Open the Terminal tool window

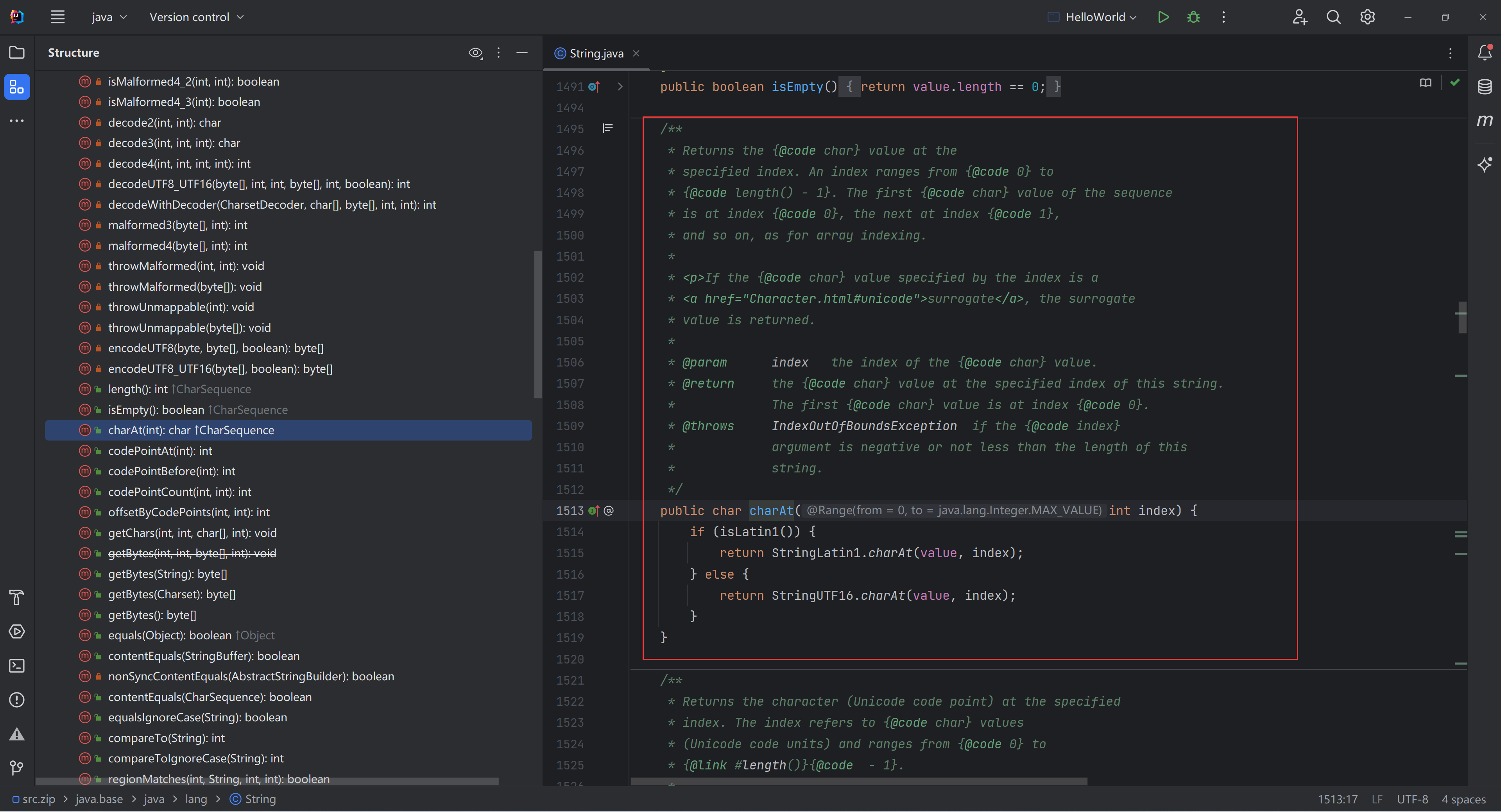pyautogui.click(x=17, y=666)
